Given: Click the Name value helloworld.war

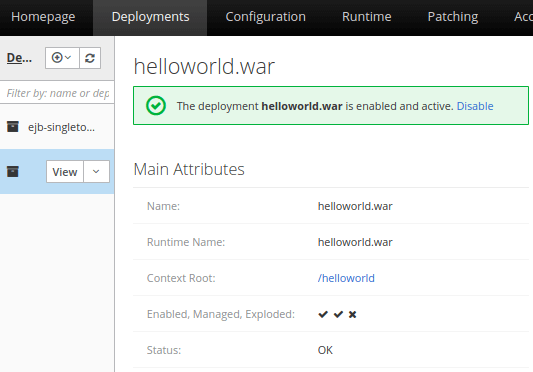Looking at the screenshot, I should point(355,206).
